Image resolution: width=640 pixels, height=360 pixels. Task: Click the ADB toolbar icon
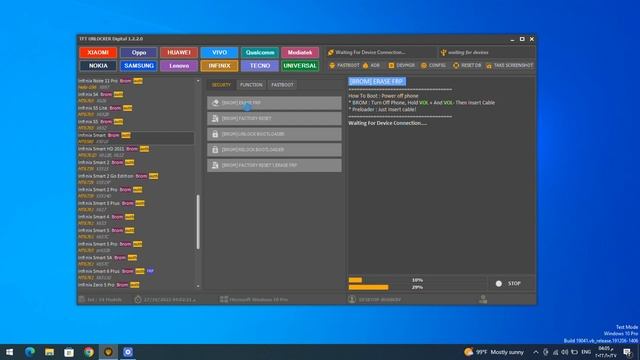coord(365,65)
